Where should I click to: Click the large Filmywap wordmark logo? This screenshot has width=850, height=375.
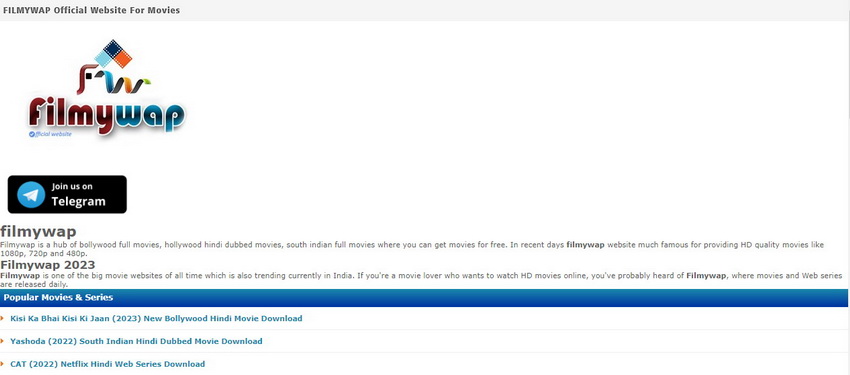[x=107, y=116]
